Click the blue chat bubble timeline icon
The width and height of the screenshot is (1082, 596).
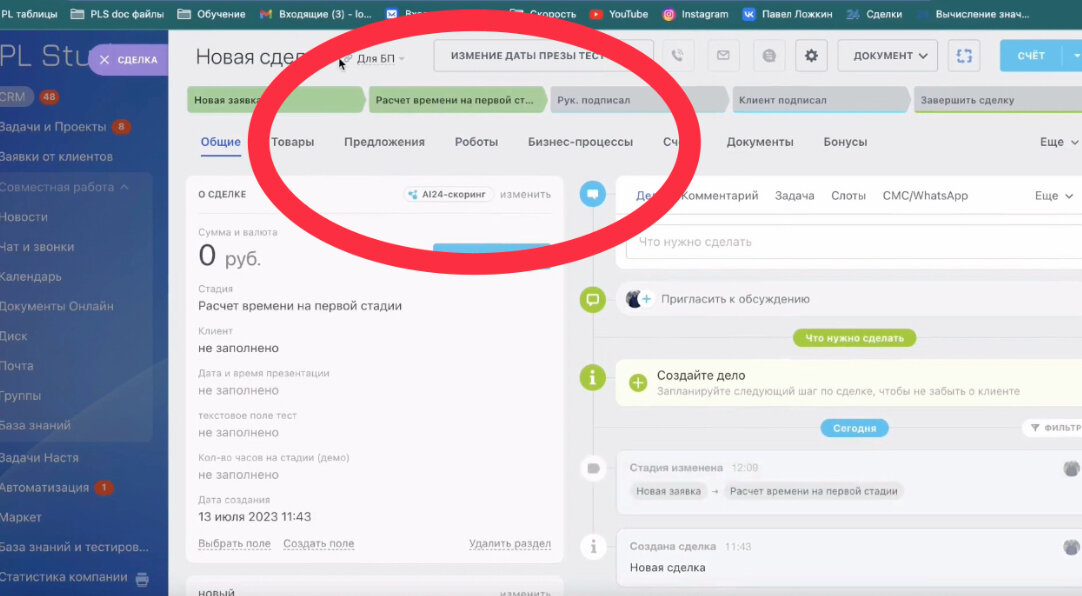pos(592,194)
